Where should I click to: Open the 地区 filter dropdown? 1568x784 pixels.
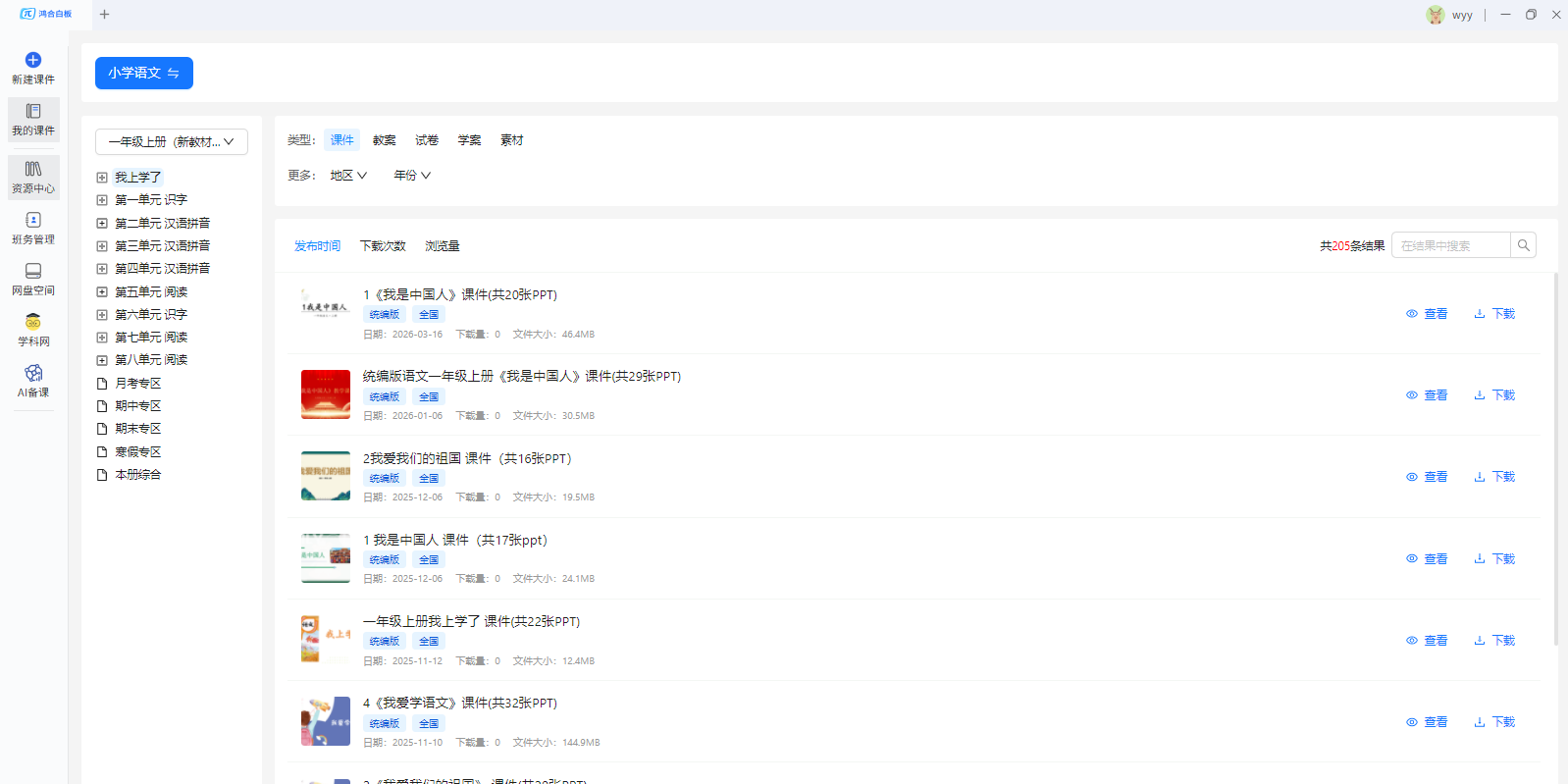point(348,176)
